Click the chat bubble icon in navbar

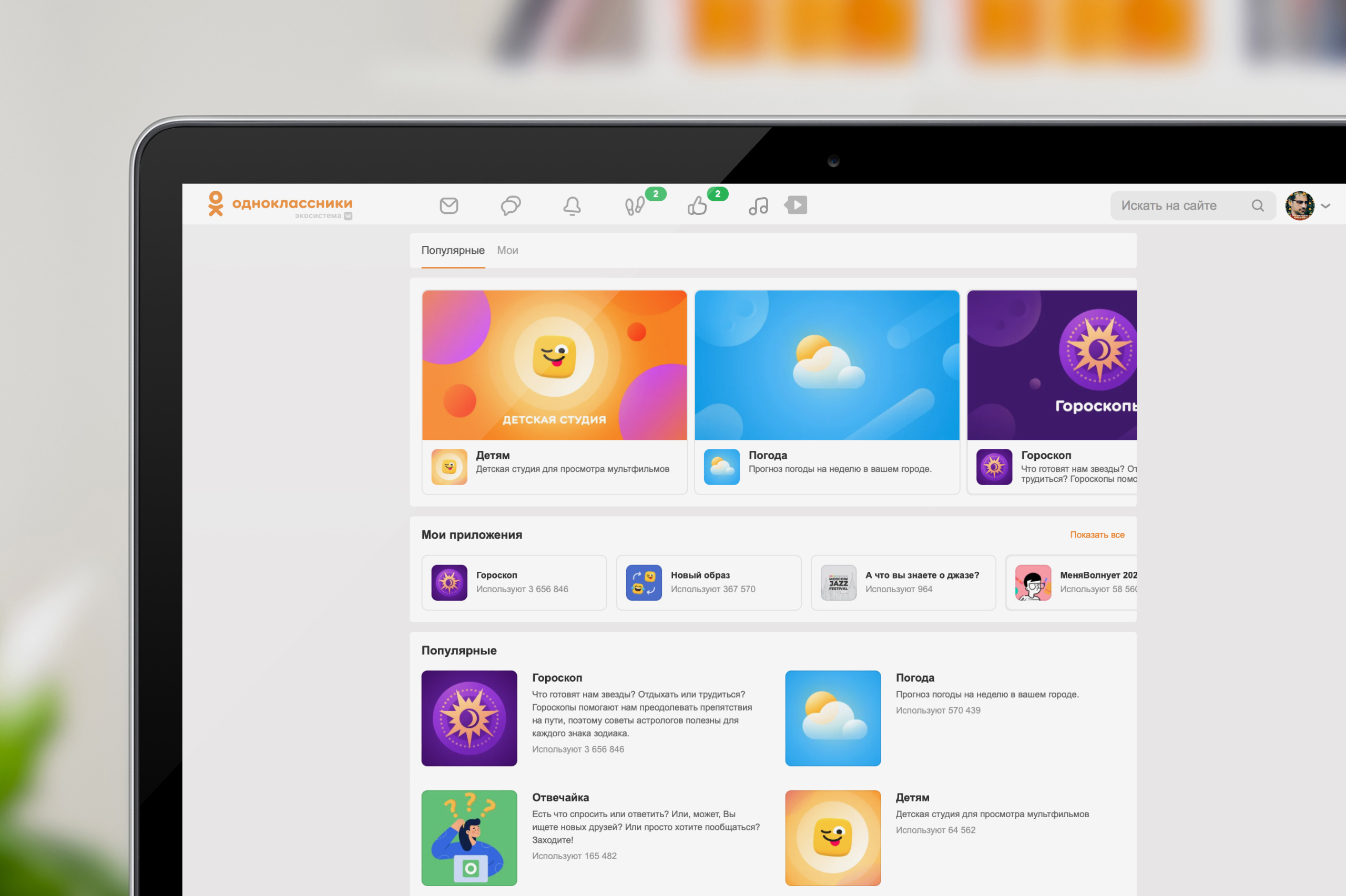point(512,205)
